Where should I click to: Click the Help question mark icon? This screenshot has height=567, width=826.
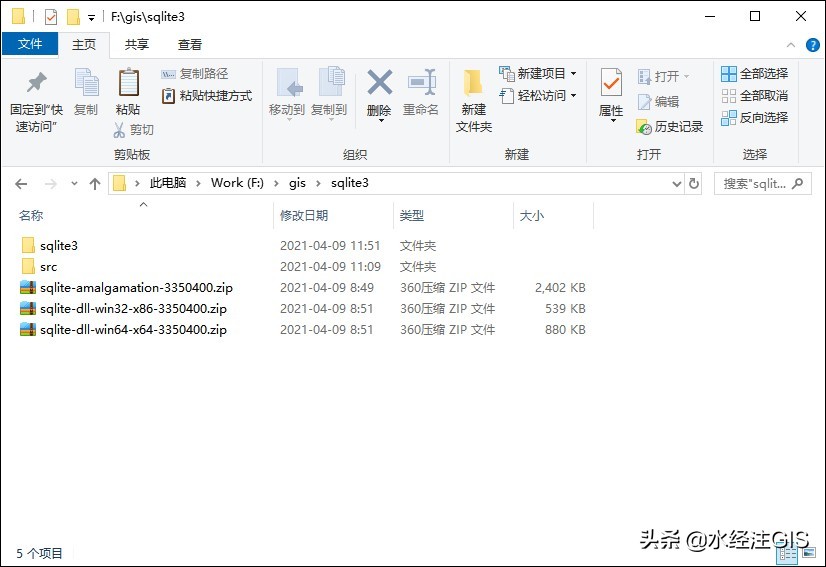click(x=812, y=45)
